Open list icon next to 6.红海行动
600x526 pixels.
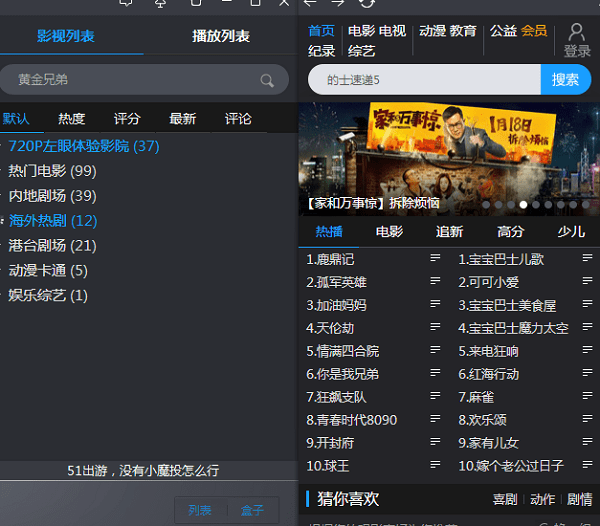tap(587, 373)
